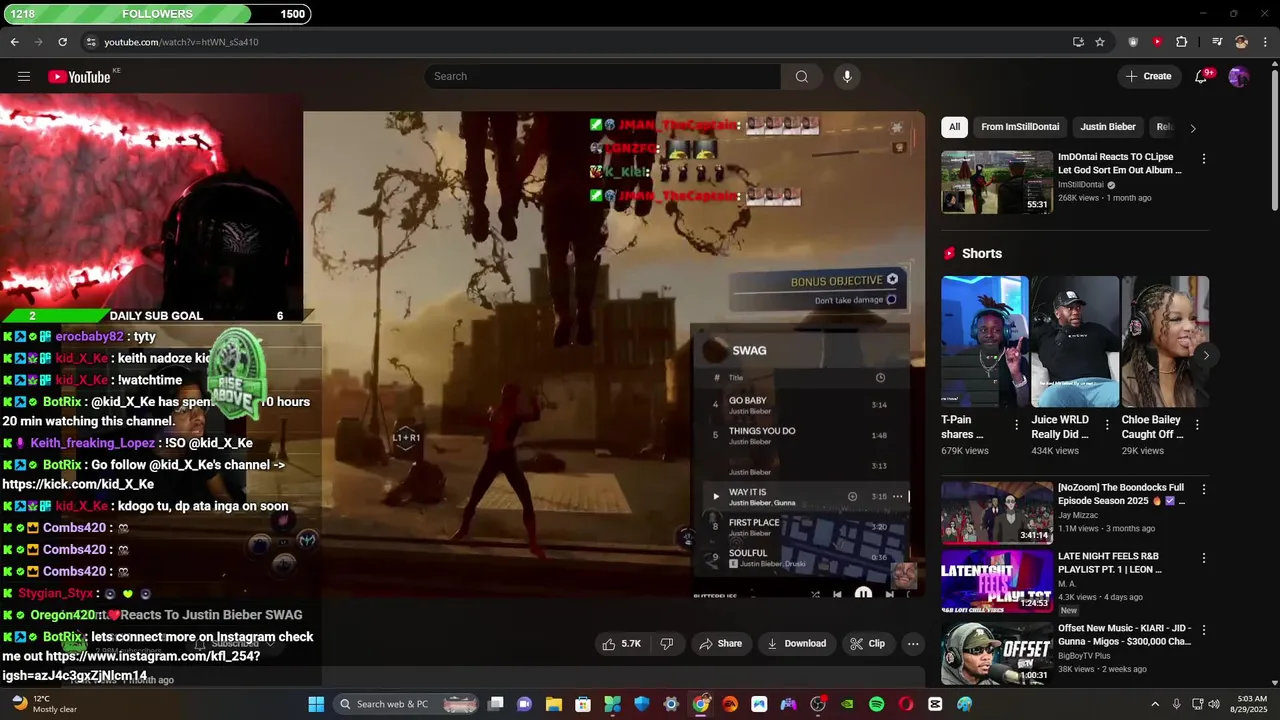Open options for the Offset New Music video
Image resolution: width=1280 pixels, height=720 pixels.
pos(1204,630)
